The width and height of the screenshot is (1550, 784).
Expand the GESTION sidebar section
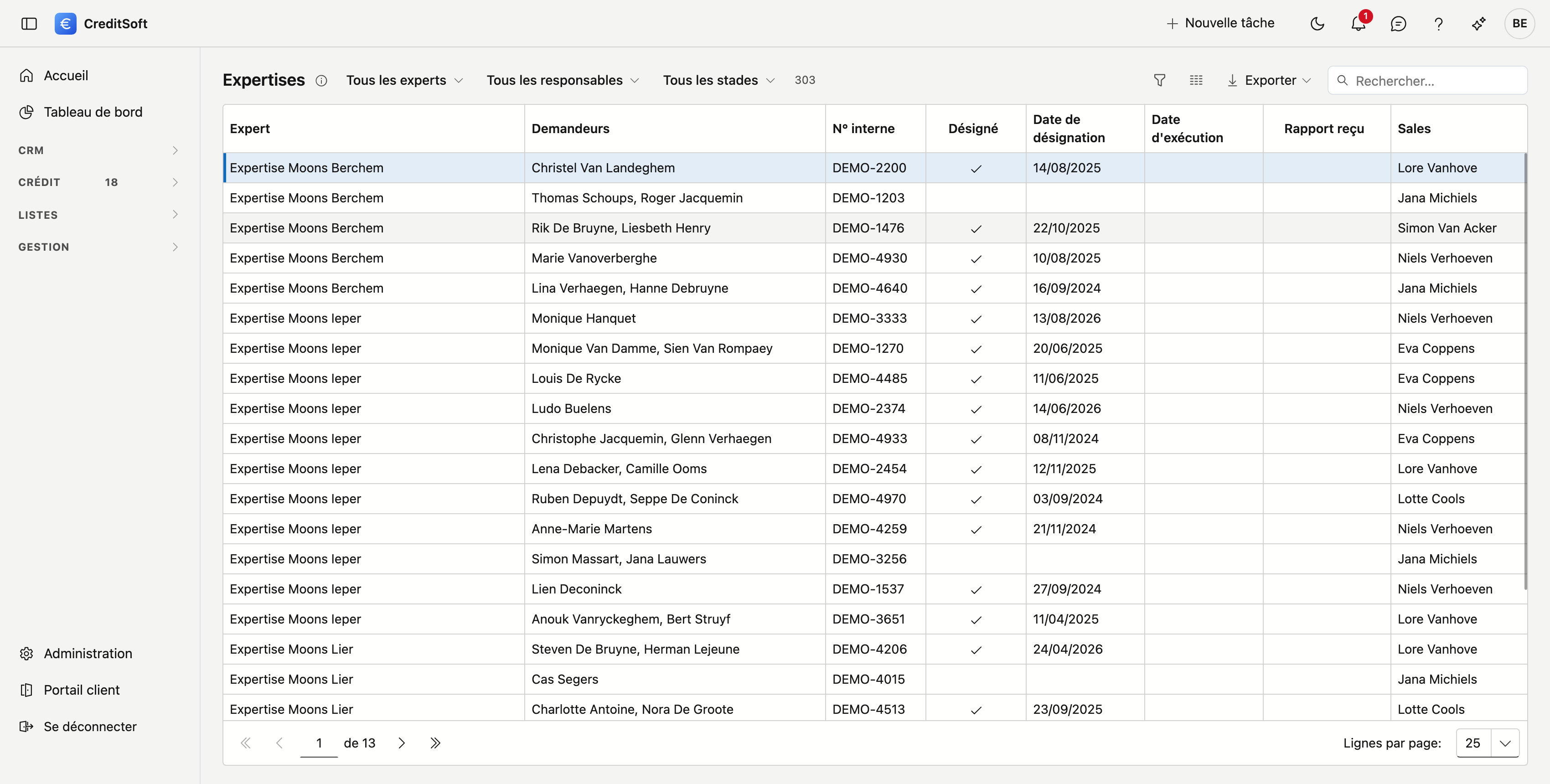click(x=99, y=248)
